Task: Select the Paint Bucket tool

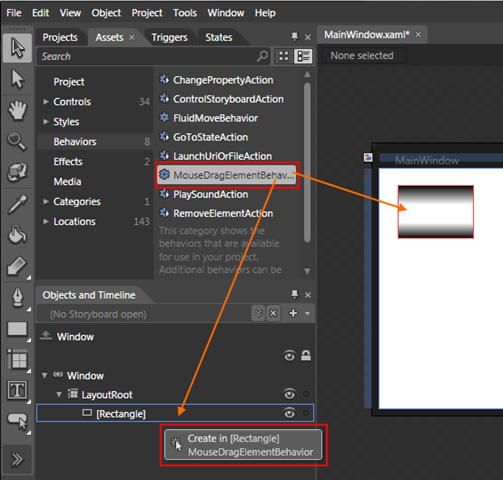Action: [x=17, y=234]
